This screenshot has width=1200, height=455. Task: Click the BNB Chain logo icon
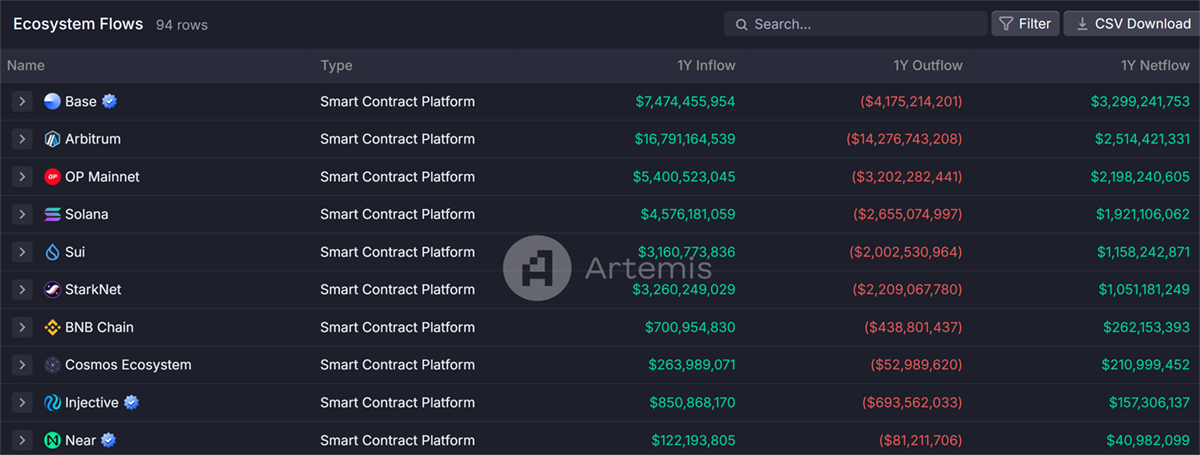[53, 327]
